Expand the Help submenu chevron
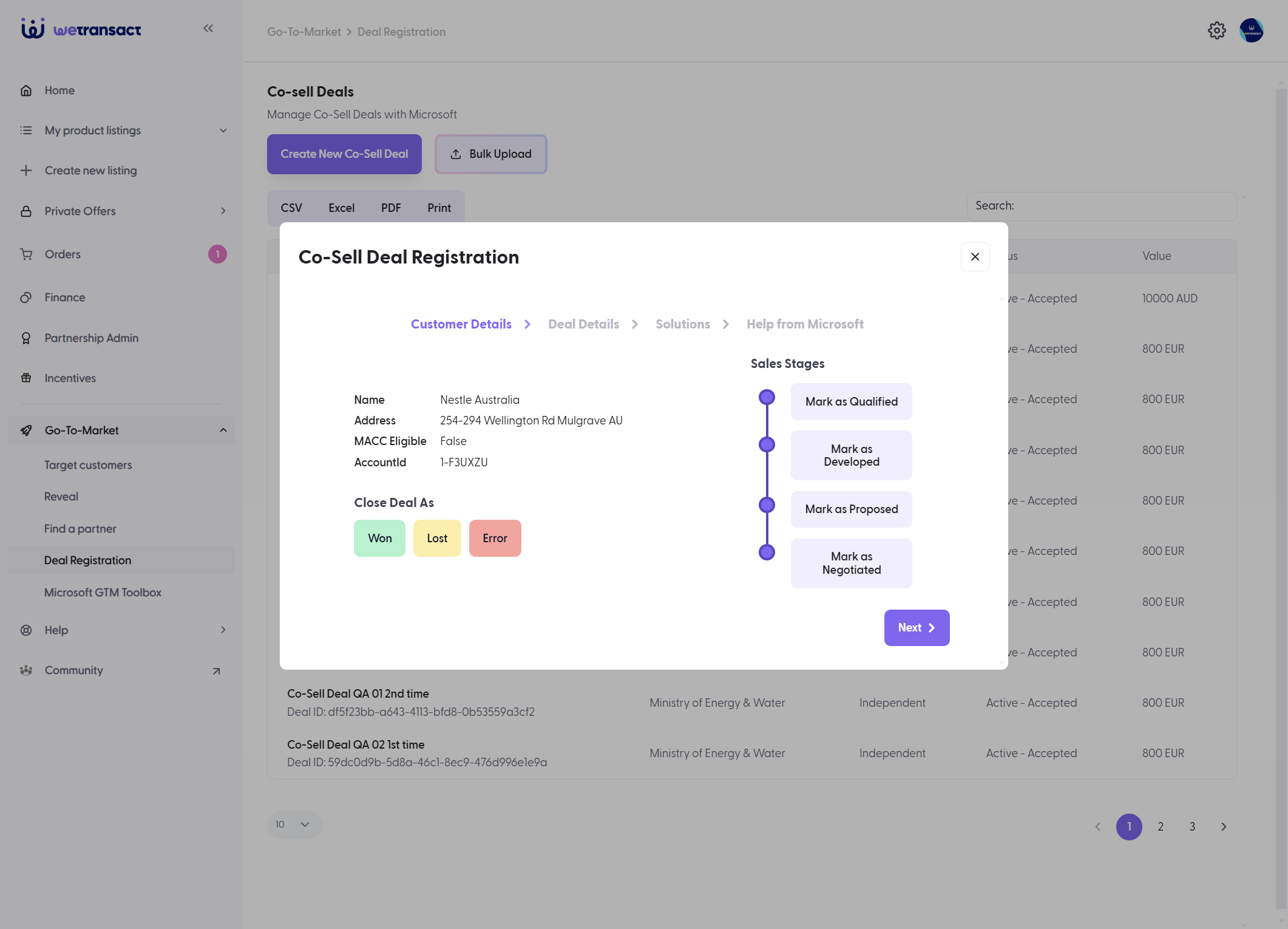Image resolution: width=1288 pixels, height=929 pixels. click(223, 630)
